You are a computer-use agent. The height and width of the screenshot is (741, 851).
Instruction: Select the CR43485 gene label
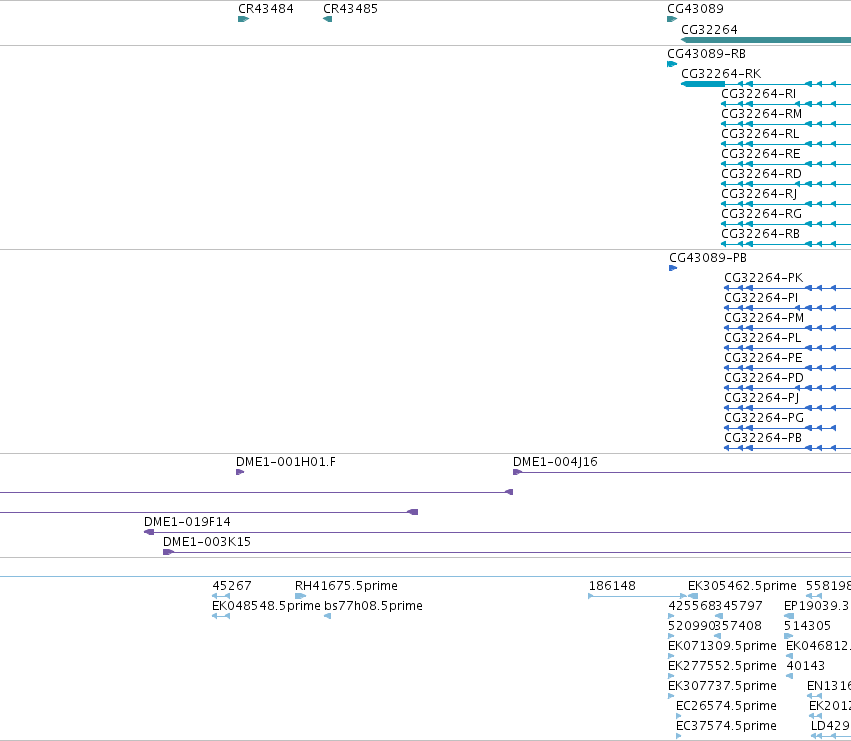point(350,9)
